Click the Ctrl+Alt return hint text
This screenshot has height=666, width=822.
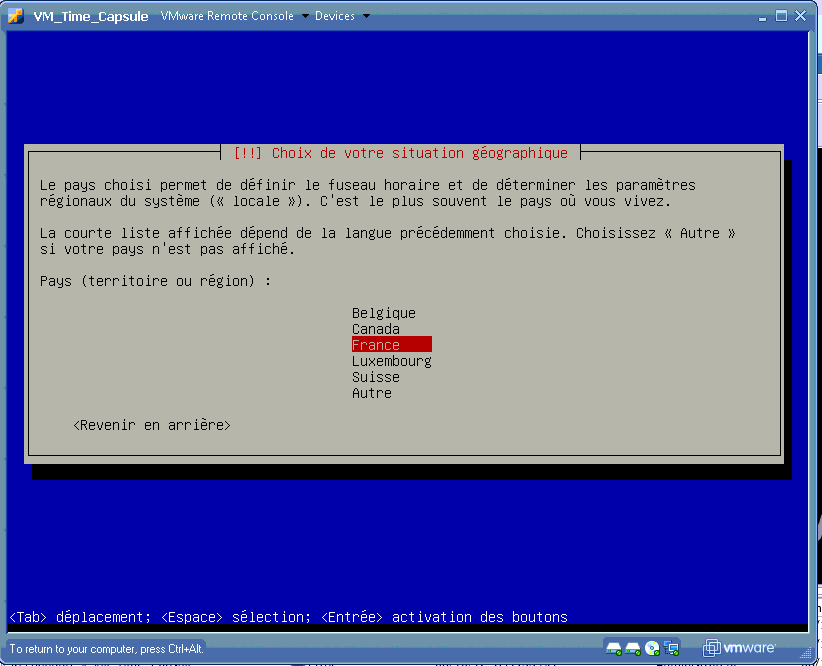[x=106, y=649]
